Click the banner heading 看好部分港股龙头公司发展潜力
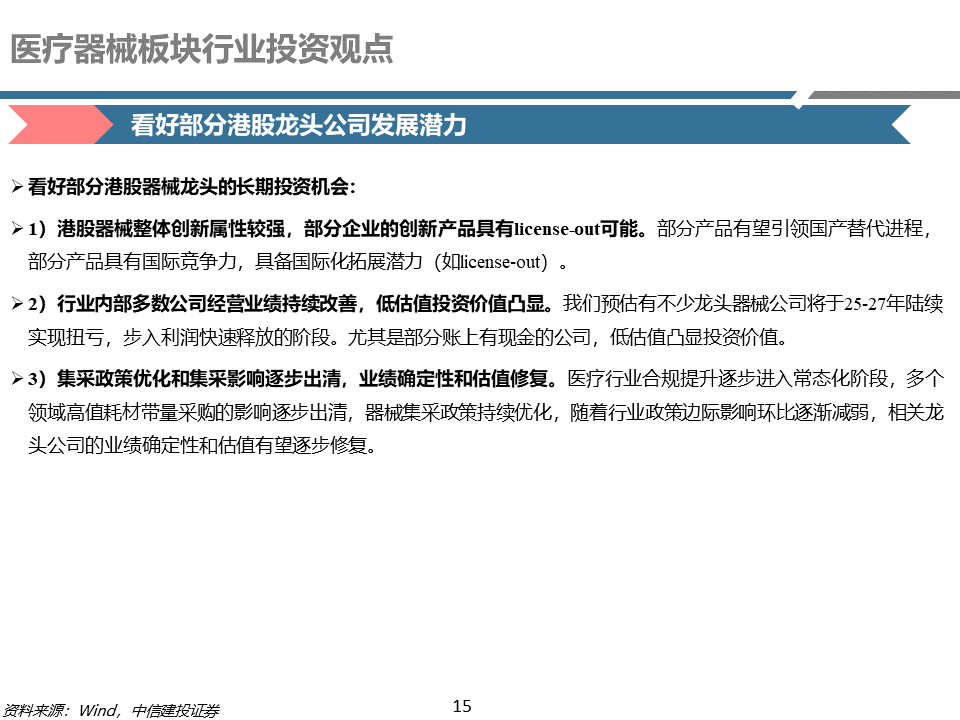This screenshot has width=960, height=720. [298, 126]
